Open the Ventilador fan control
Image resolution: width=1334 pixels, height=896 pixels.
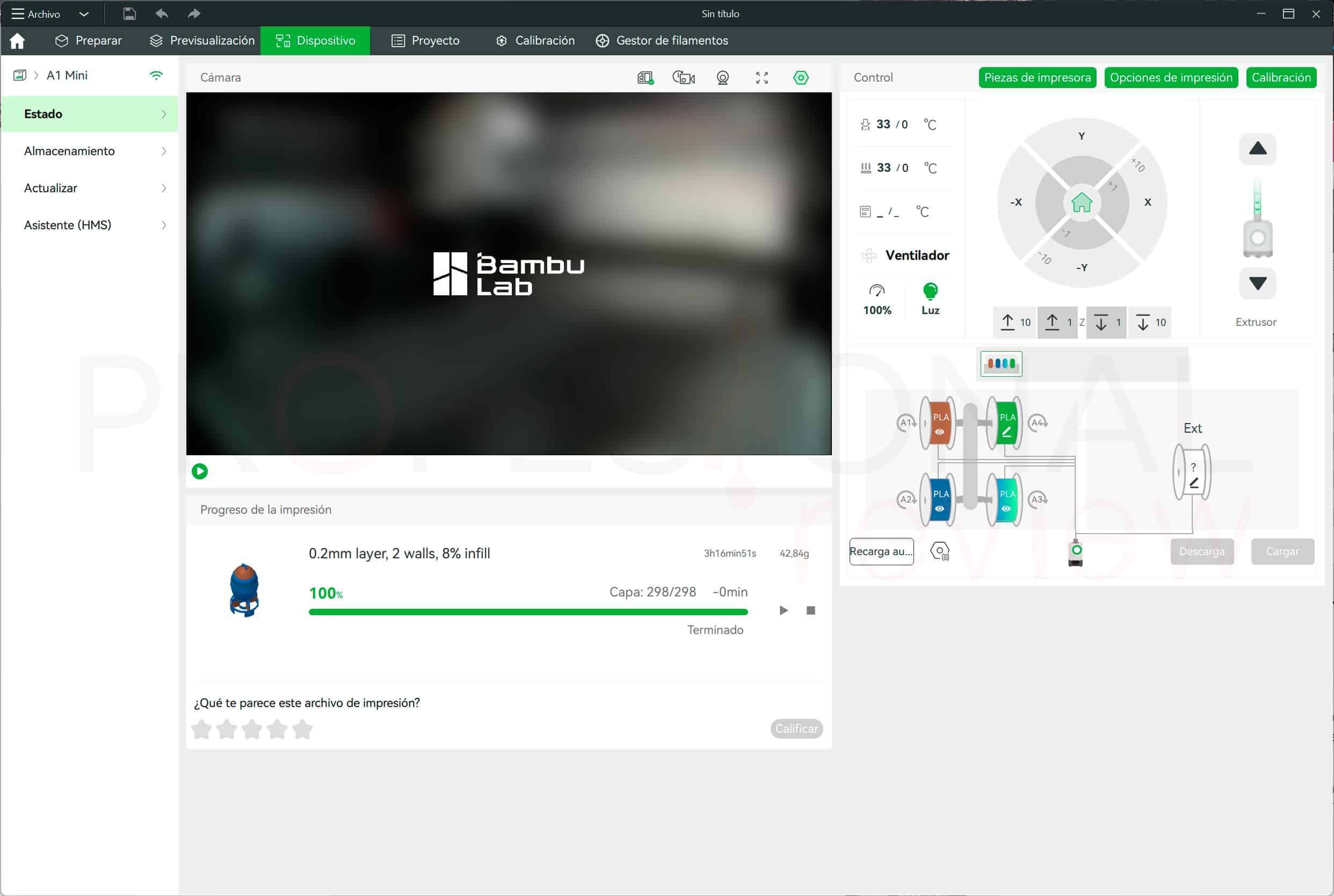pyautogui.click(x=905, y=256)
